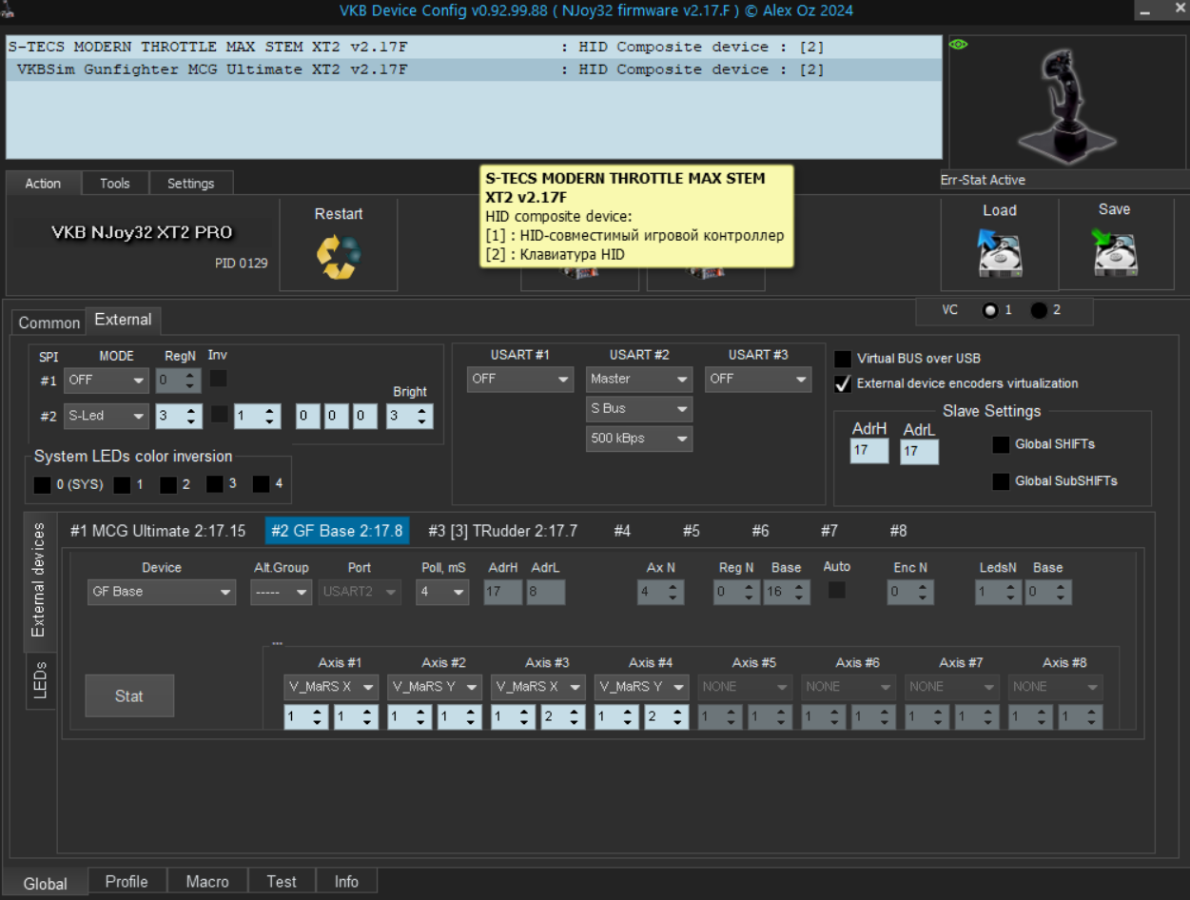Switch to the Profile bottom tab
The width and height of the screenshot is (1190, 900).
coord(126,881)
